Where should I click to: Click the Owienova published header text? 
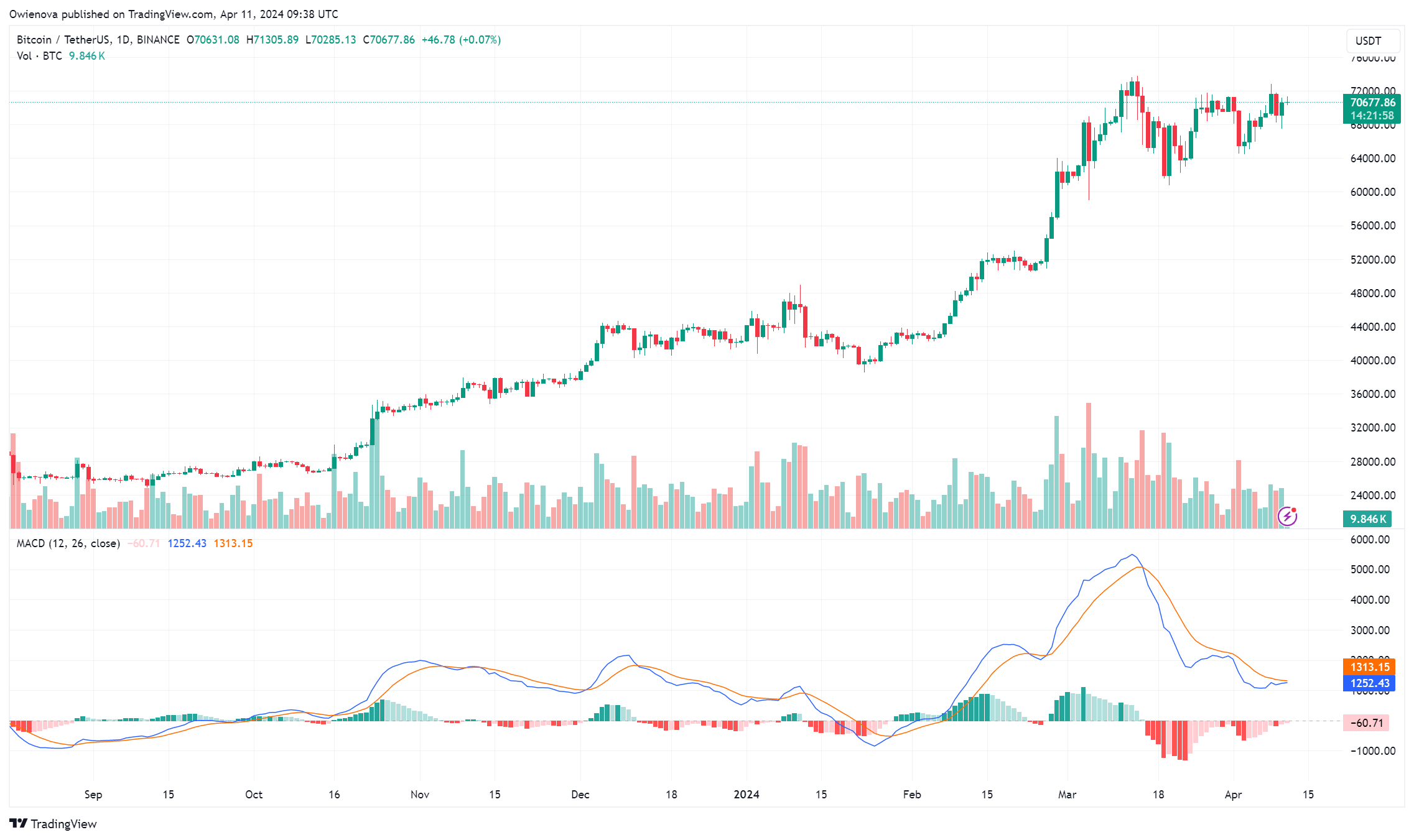[x=174, y=14]
